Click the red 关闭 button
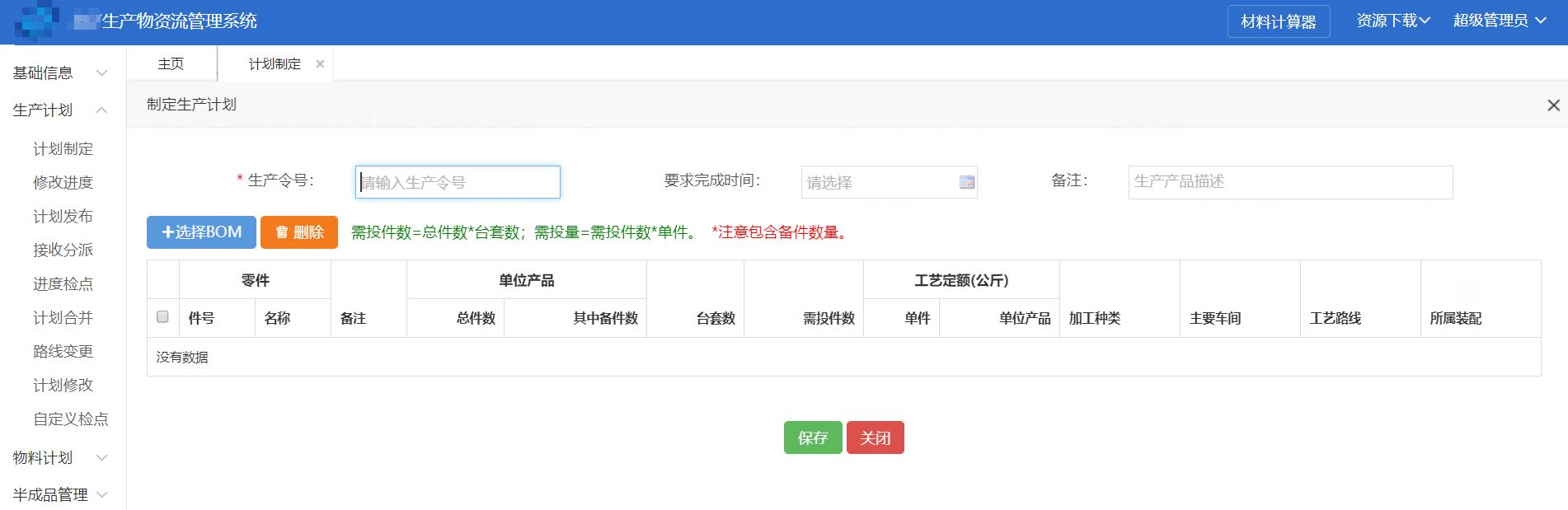Screen dimensions: 1568x510 click(875, 437)
